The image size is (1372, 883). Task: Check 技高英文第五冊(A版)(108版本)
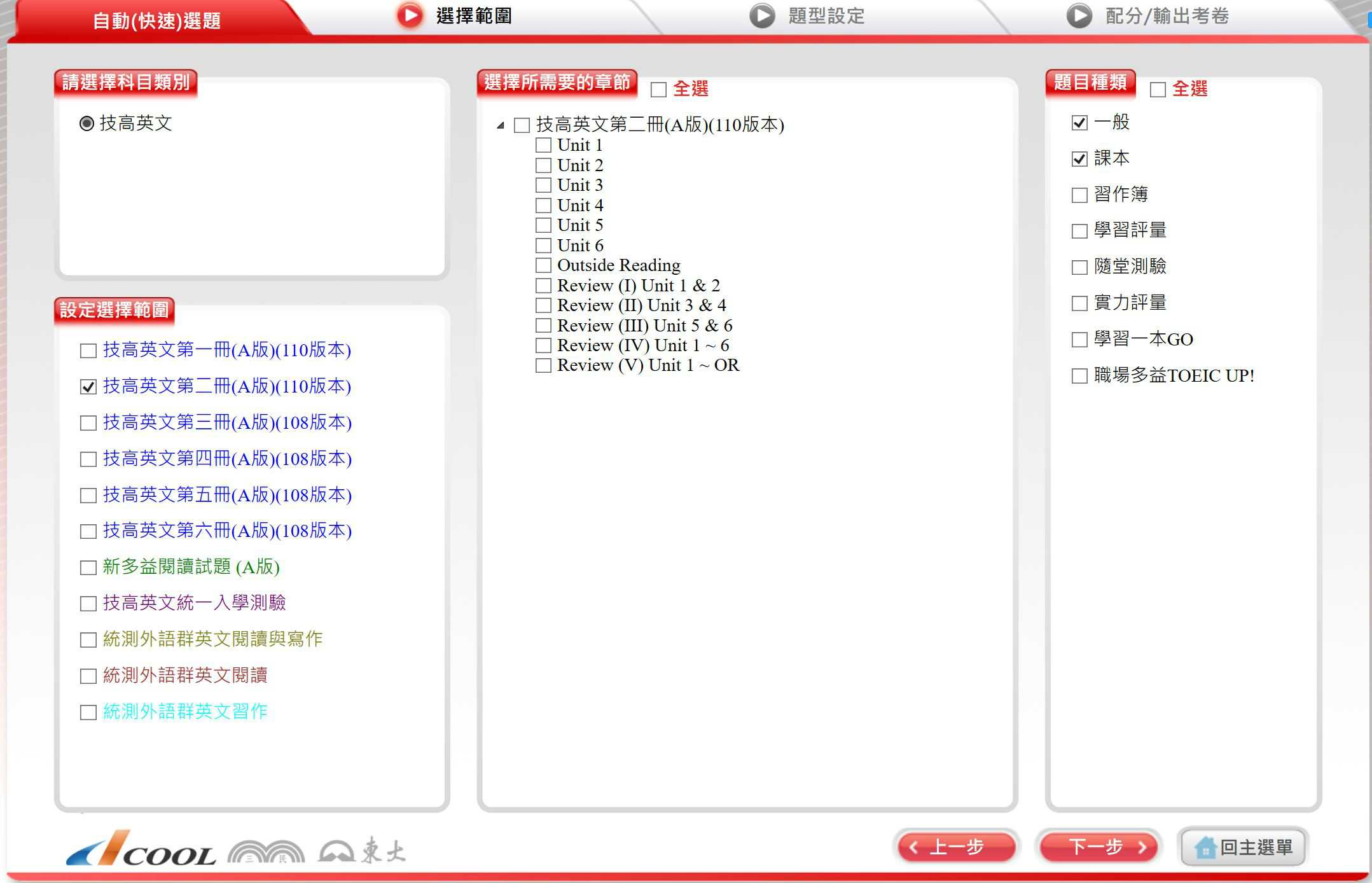88,496
